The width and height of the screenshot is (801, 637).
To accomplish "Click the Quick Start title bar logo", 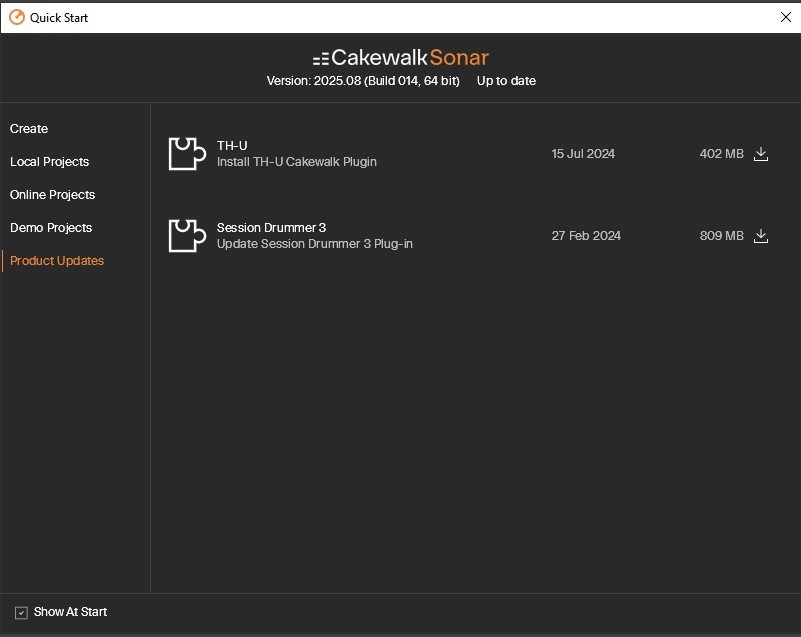I will pos(17,17).
